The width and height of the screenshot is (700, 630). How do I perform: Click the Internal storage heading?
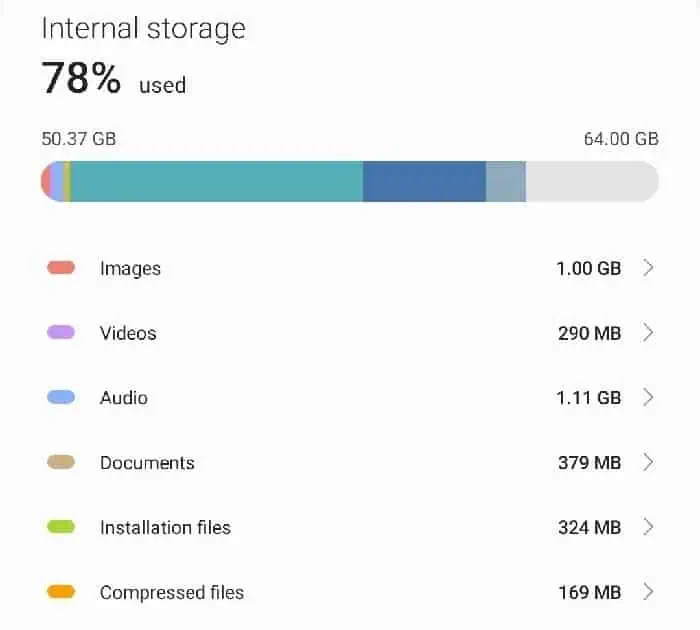pyautogui.click(x=143, y=28)
